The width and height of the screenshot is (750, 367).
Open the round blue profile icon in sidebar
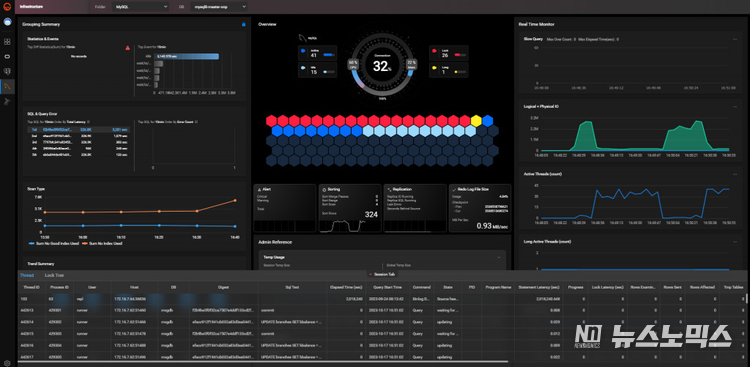(7, 22)
